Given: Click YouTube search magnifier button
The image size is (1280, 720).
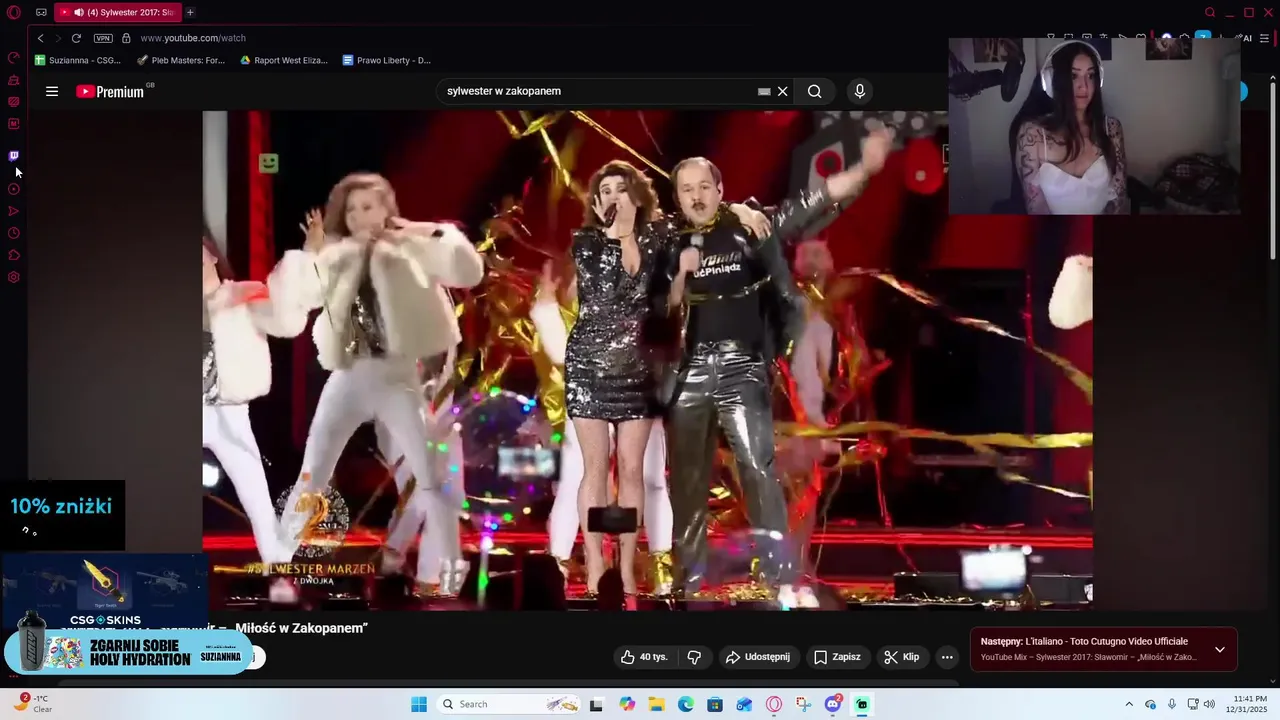Looking at the screenshot, I should pos(815,91).
